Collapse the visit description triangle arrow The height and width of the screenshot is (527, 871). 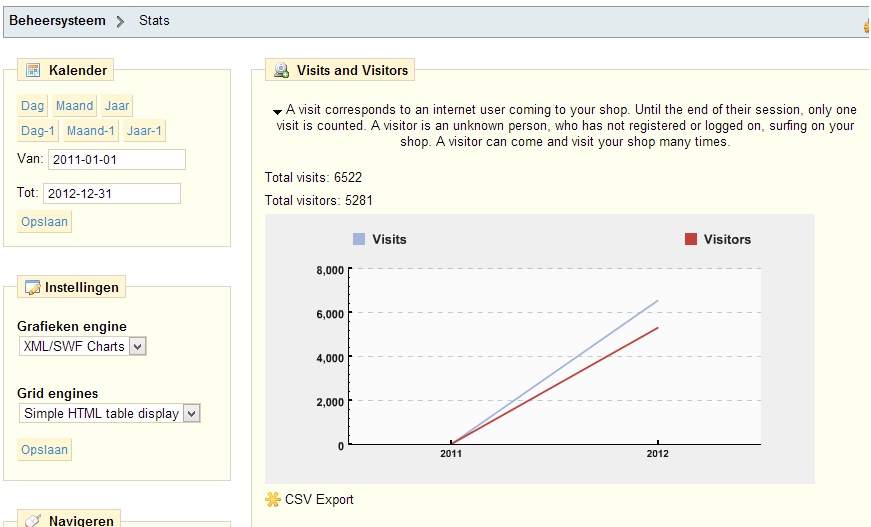277,112
